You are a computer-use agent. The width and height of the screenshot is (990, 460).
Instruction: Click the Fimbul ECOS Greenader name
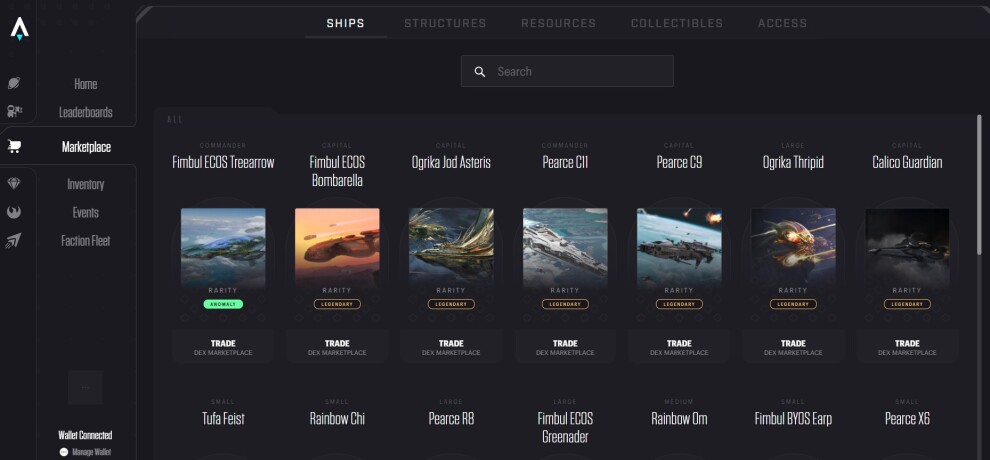pyautogui.click(x=565, y=427)
